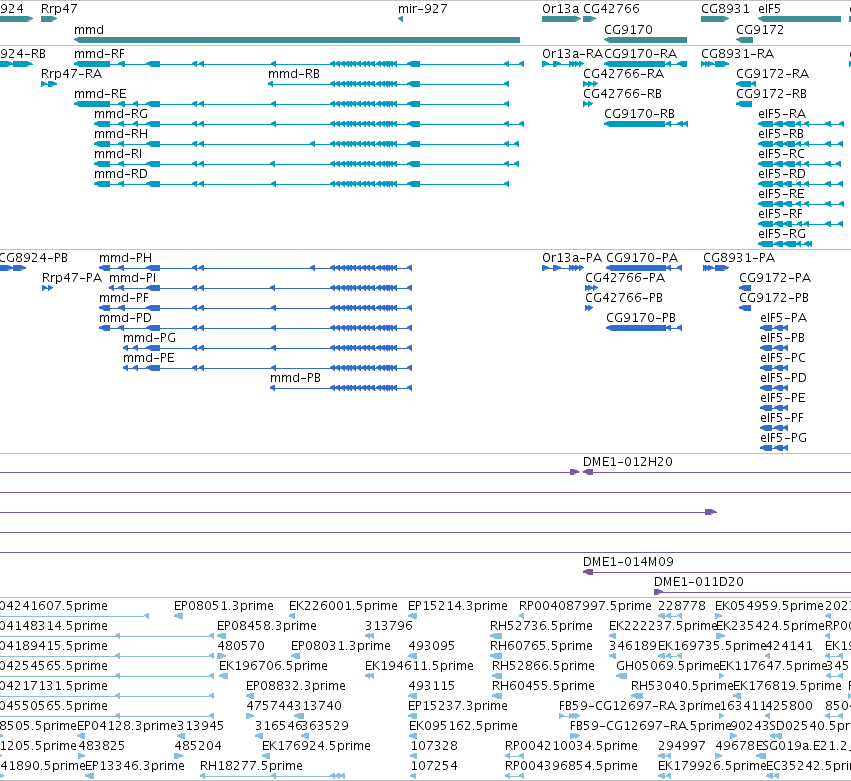Click transcript label CG42766-RA

click(624, 74)
